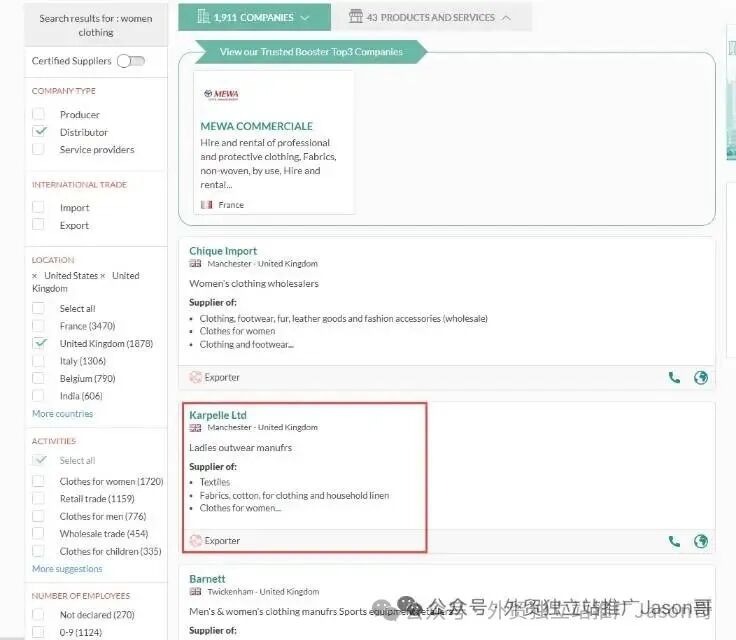736x640 pixels.
Task: Click 'Fabrics, cotton, for clothing and household linen'
Action: click(x=294, y=495)
